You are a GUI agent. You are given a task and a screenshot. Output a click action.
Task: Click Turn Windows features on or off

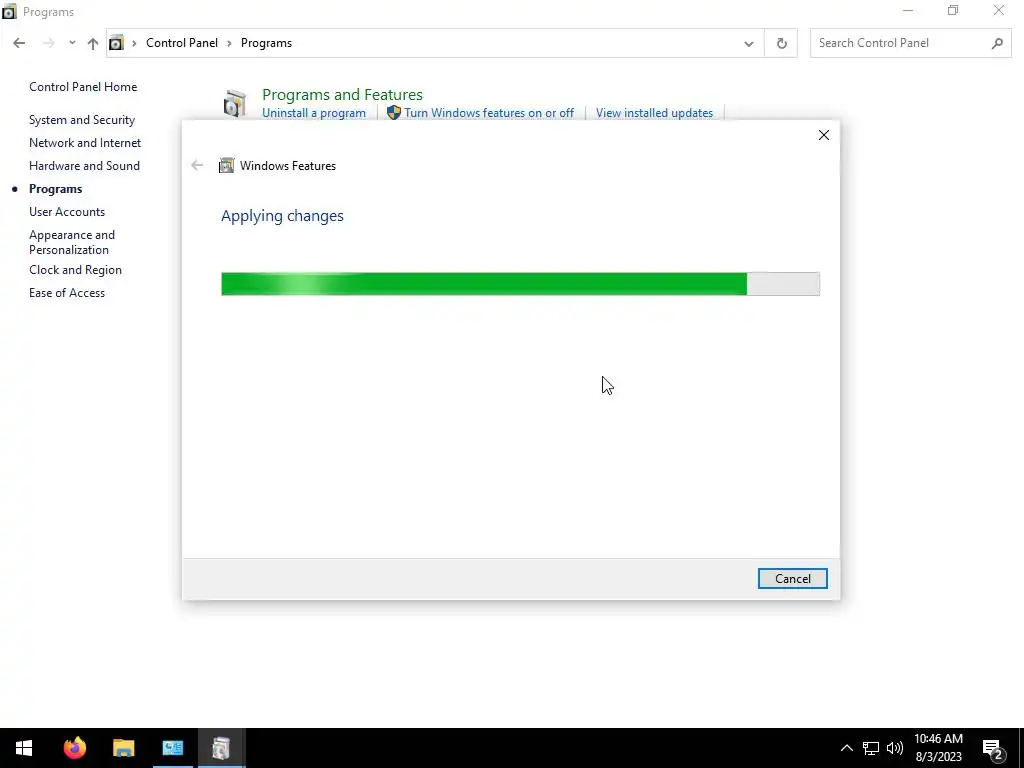click(488, 113)
